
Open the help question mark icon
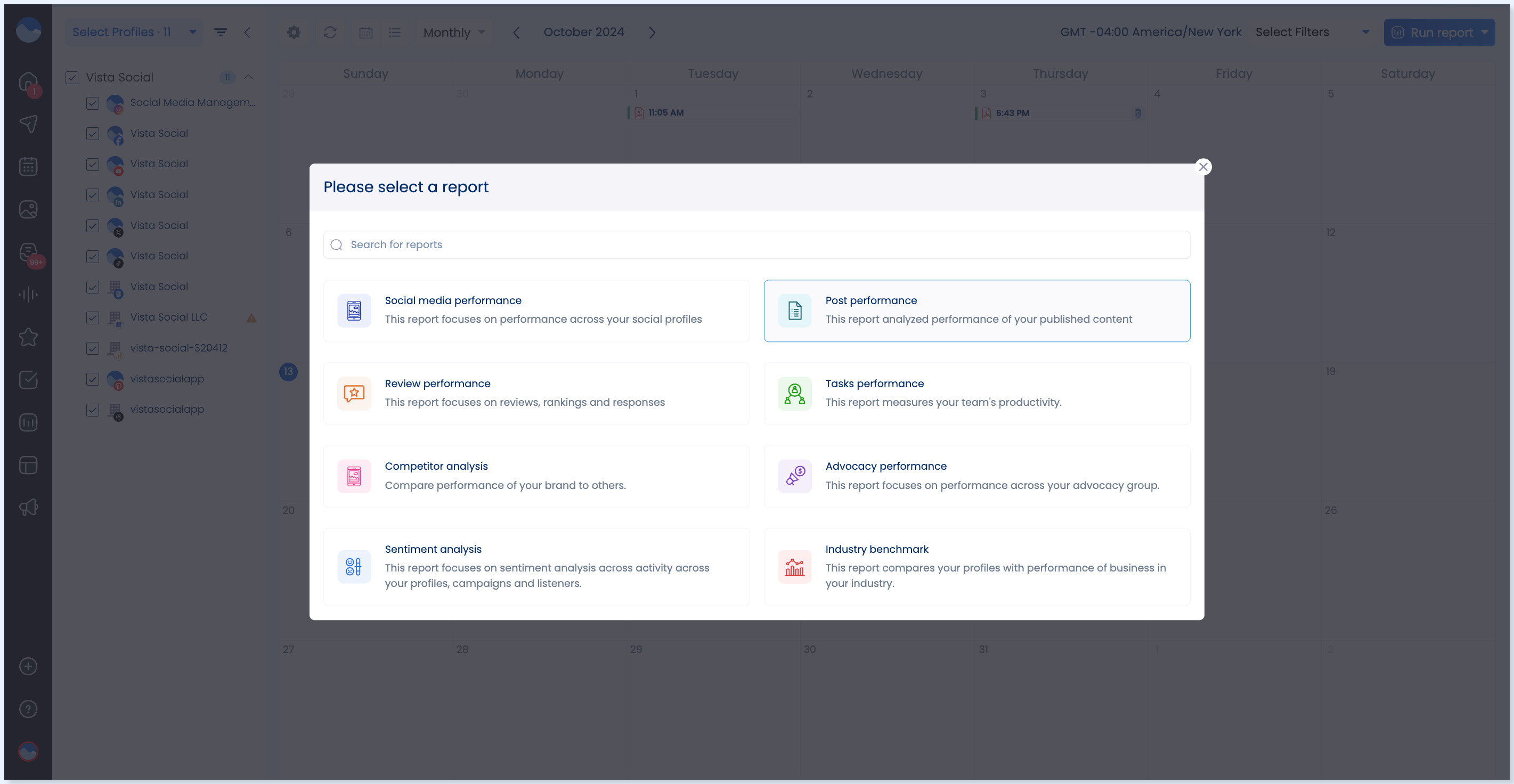coord(28,709)
